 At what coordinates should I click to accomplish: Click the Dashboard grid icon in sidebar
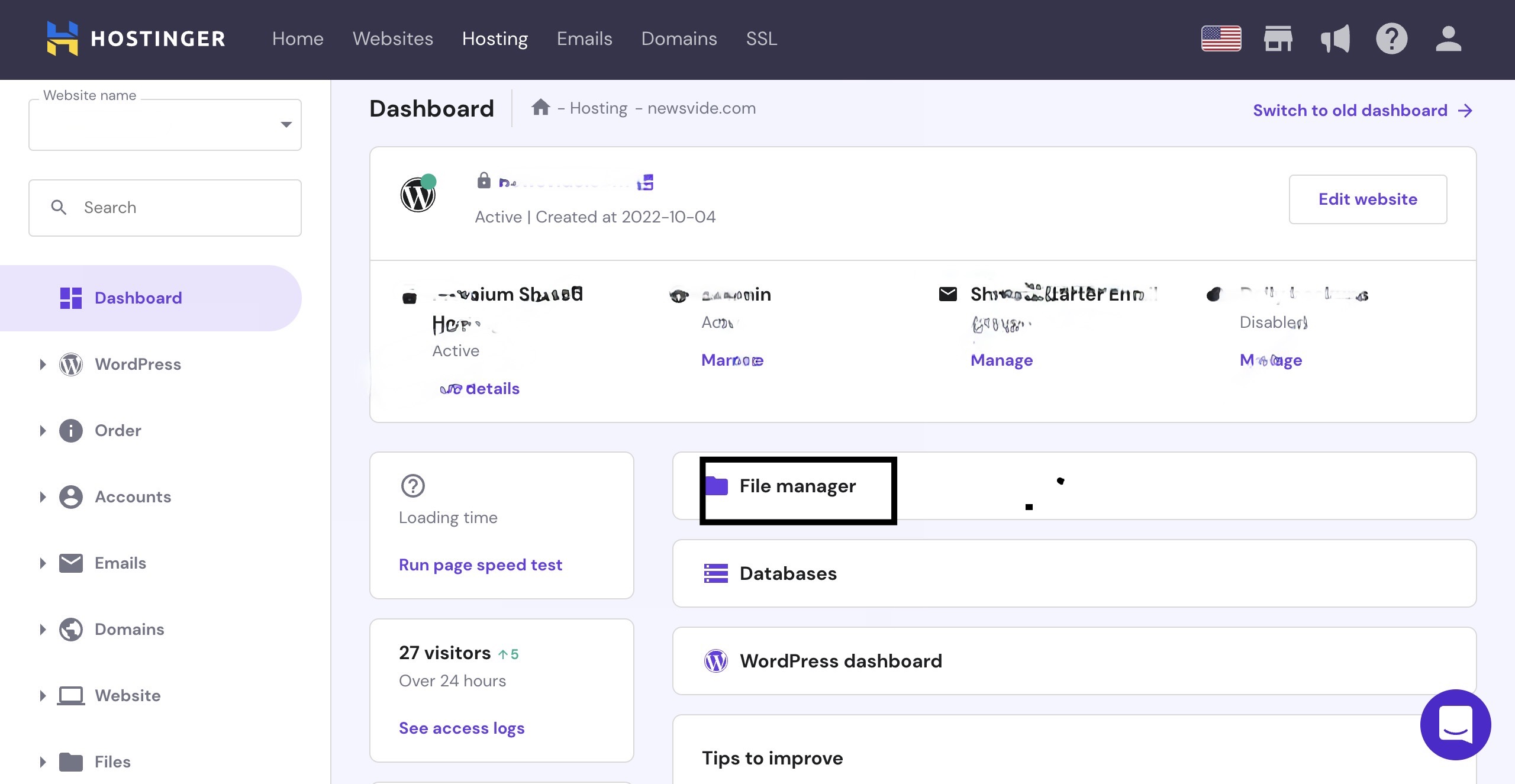click(71, 298)
